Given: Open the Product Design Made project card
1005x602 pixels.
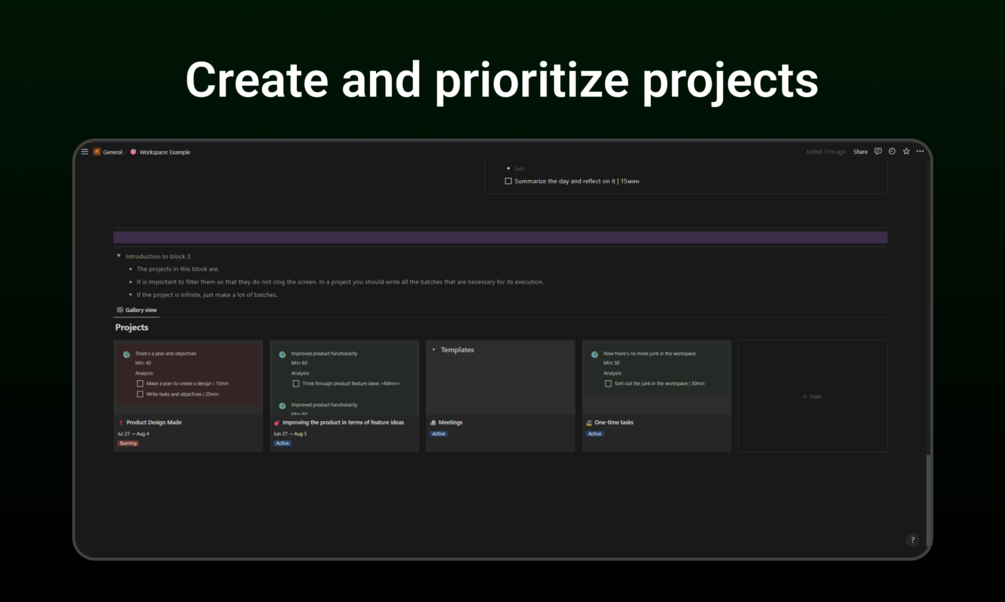Looking at the screenshot, I should click(x=154, y=422).
